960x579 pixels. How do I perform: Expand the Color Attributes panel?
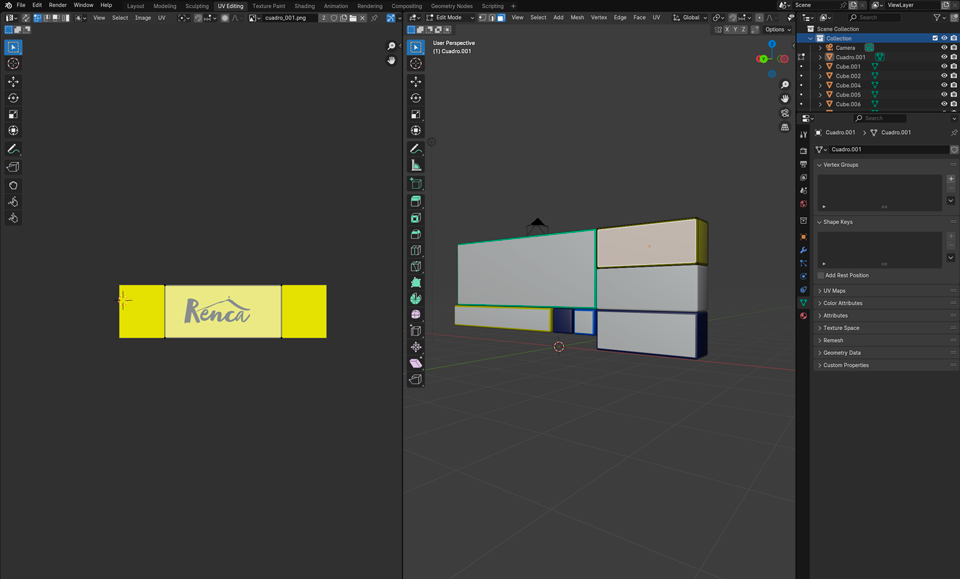pyautogui.click(x=842, y=303)
